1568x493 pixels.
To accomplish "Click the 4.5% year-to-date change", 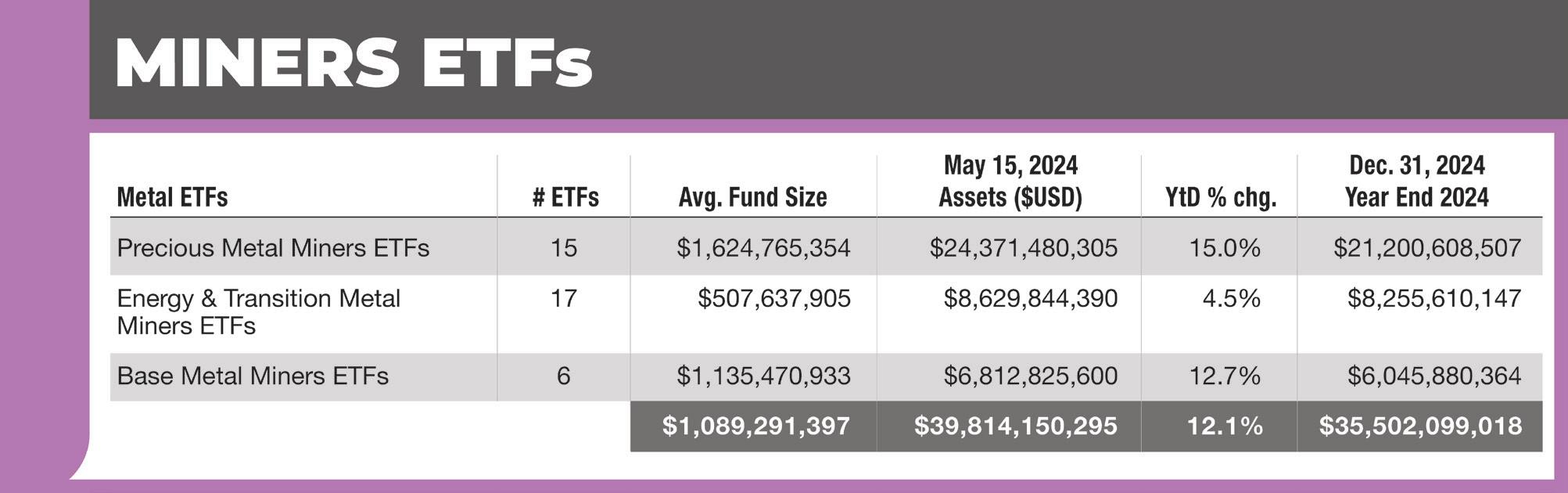I will coord(1231,298).
